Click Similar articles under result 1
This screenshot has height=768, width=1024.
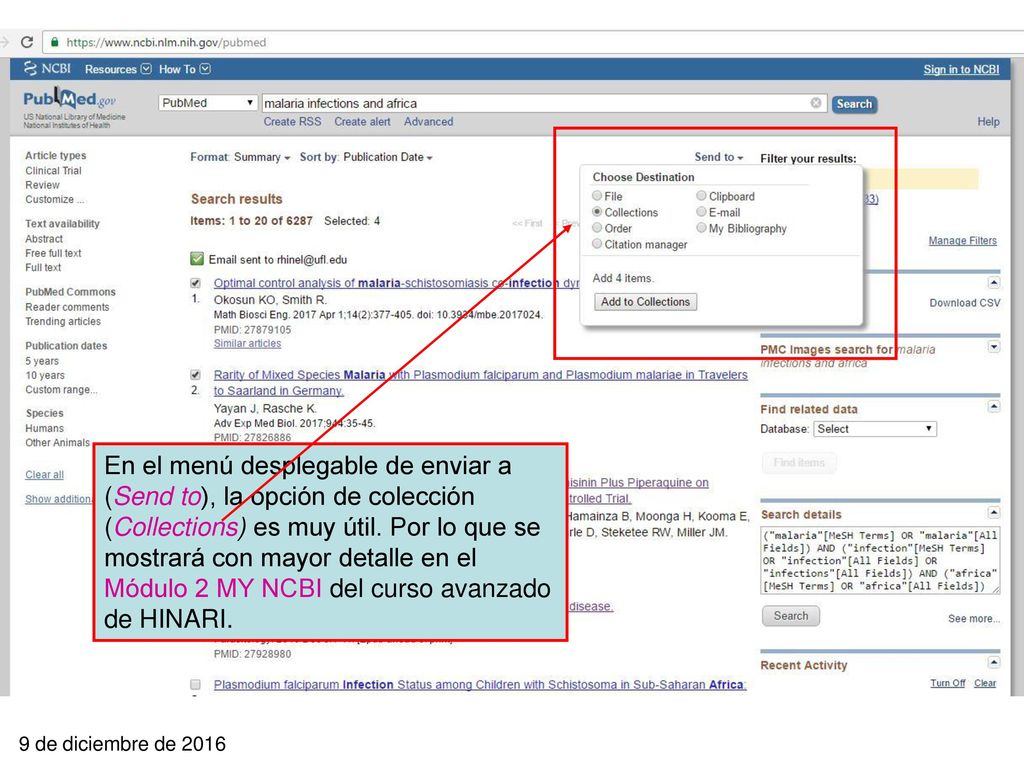tap(248, 344)
